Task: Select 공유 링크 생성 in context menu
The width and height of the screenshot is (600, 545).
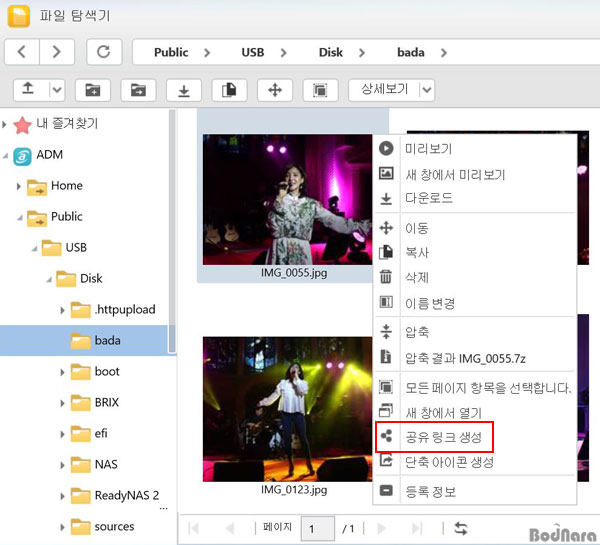Action: click(x=442, y=438)
